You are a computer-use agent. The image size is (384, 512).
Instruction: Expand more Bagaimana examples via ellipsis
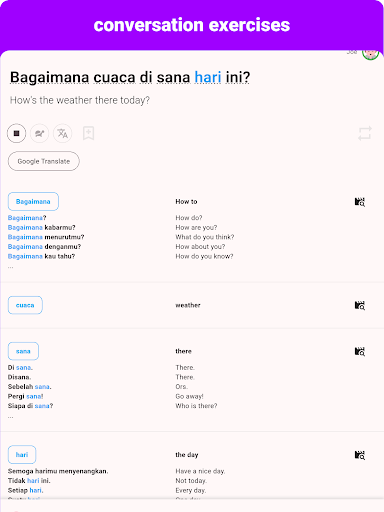[x=11, y=266]
